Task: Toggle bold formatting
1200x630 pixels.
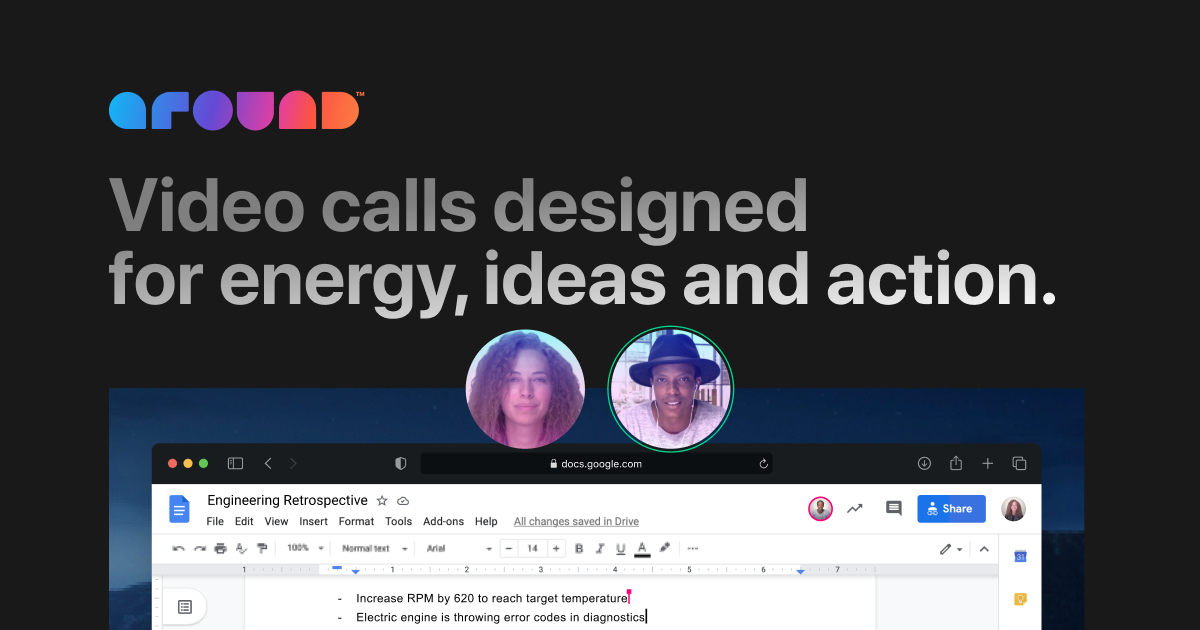Action: point(579,548)
